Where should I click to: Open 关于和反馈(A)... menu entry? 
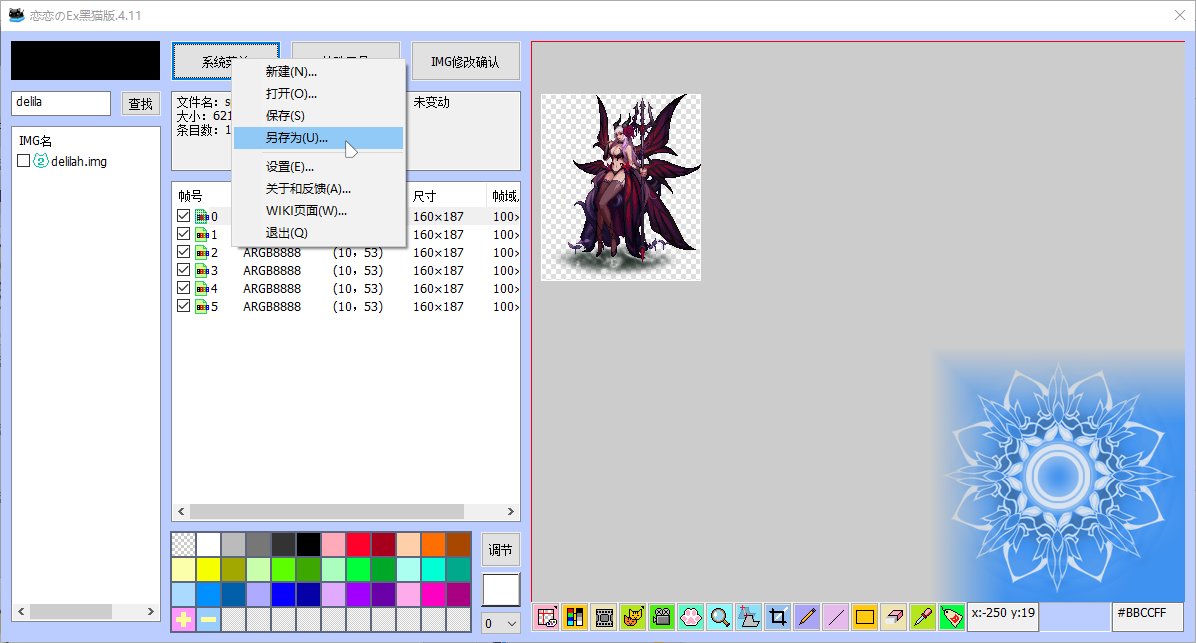click(318, 188)
